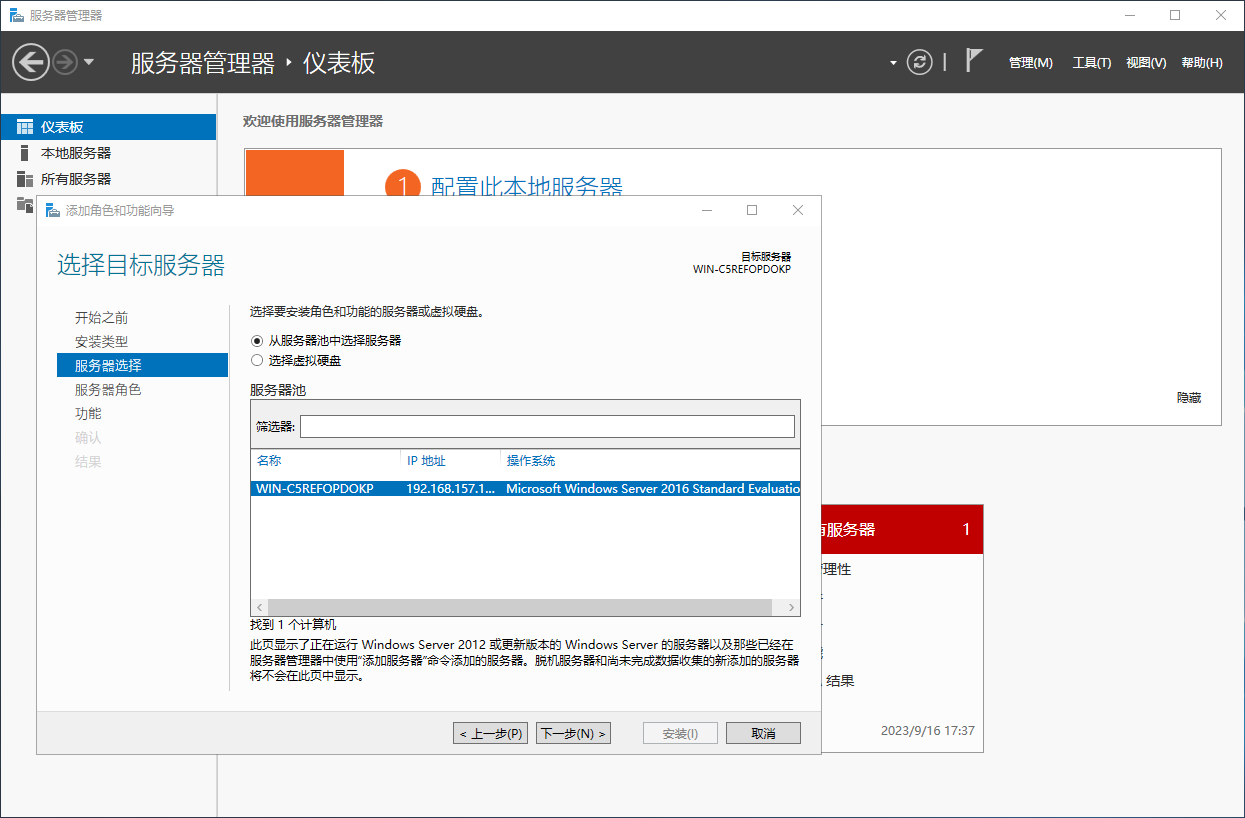
Task: Click the orange quick start tile
Action: (294, 173)
